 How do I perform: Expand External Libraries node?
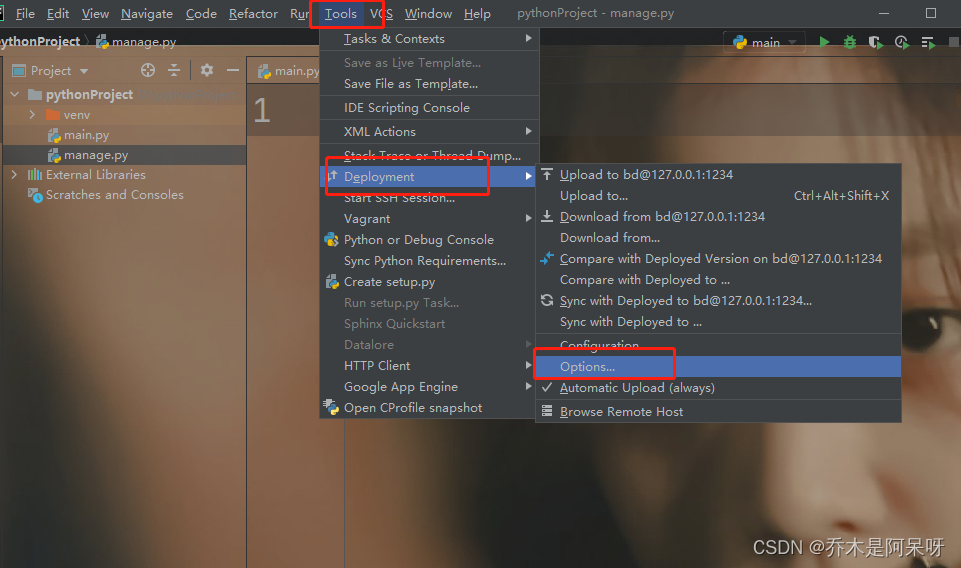click(15, 175)
